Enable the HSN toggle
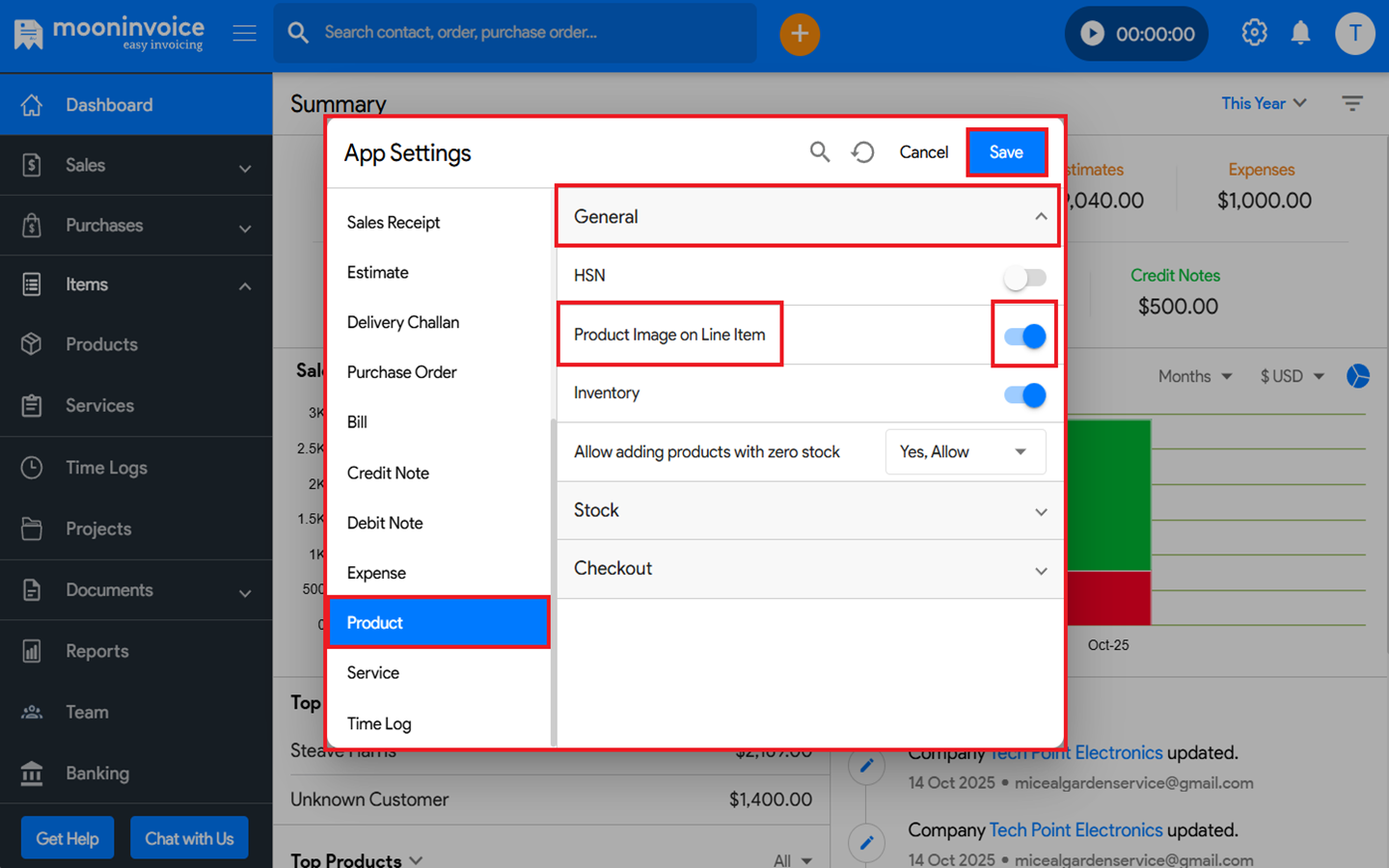 1024,278
